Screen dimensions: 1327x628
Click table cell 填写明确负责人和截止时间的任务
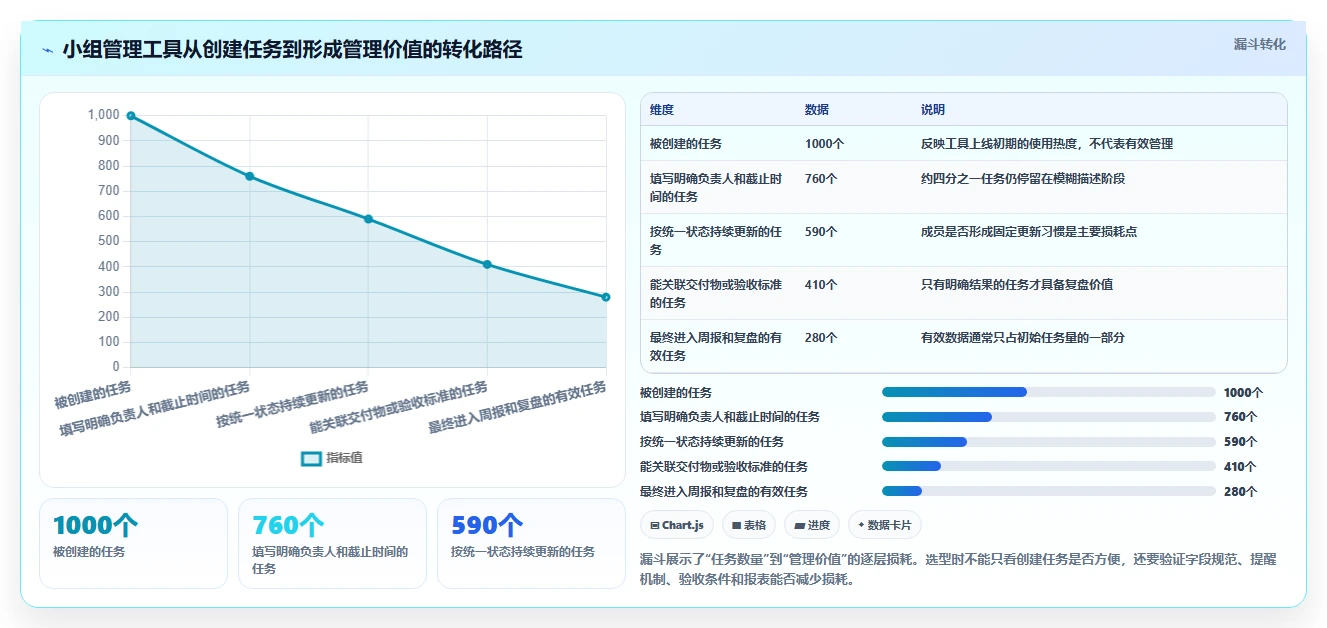click(x=716, y=188)
